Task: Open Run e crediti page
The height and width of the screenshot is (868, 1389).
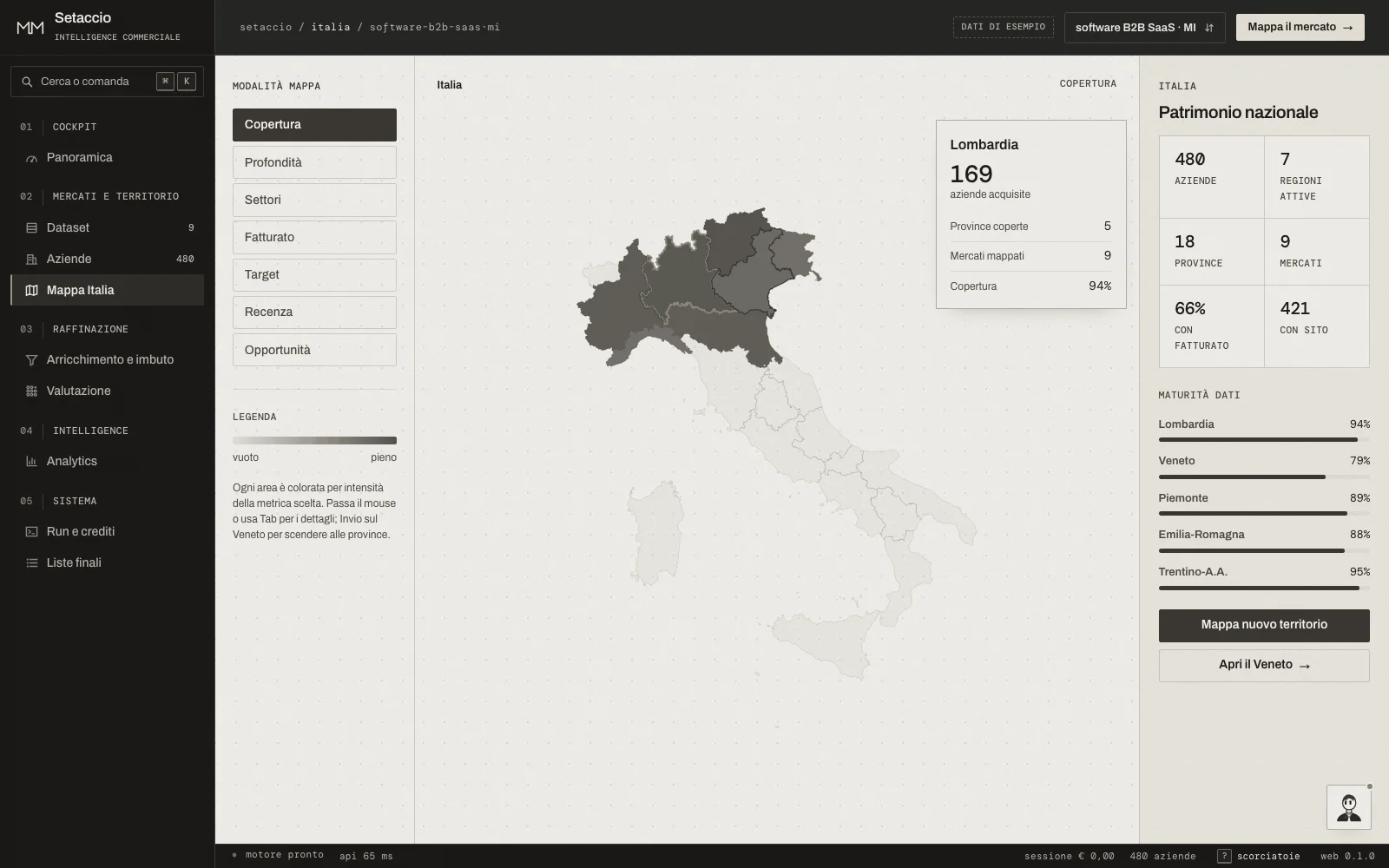Action: [x=107, y=532]
